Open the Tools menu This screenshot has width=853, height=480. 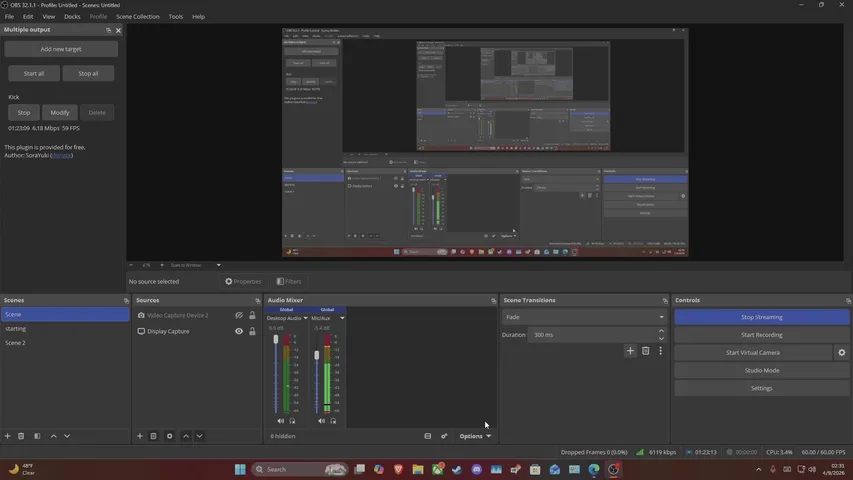point(176,16)
